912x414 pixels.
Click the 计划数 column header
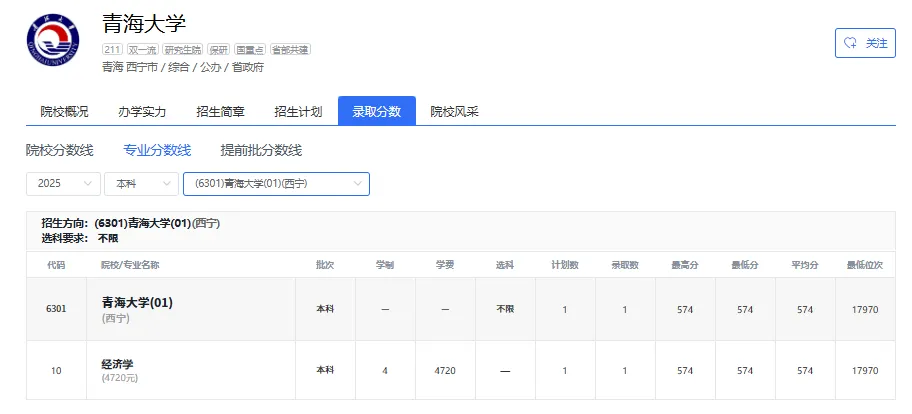565,265
